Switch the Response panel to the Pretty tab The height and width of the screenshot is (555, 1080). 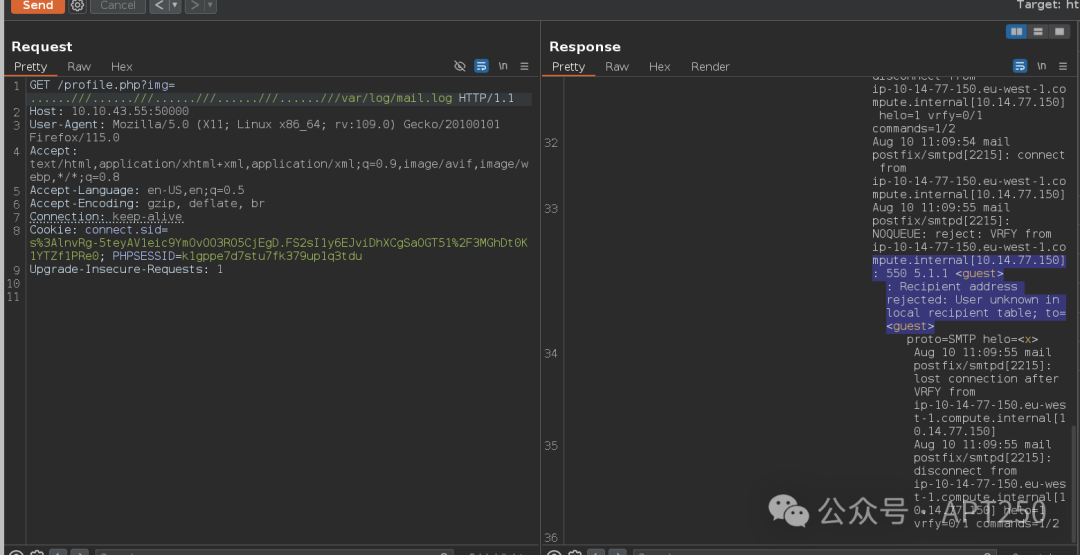(568, 66)
